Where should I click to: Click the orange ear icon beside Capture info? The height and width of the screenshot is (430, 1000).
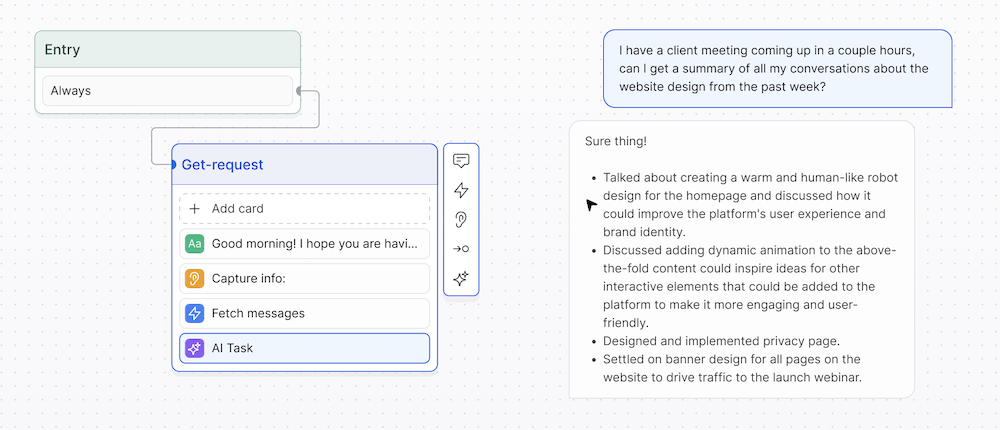point(195,278)
